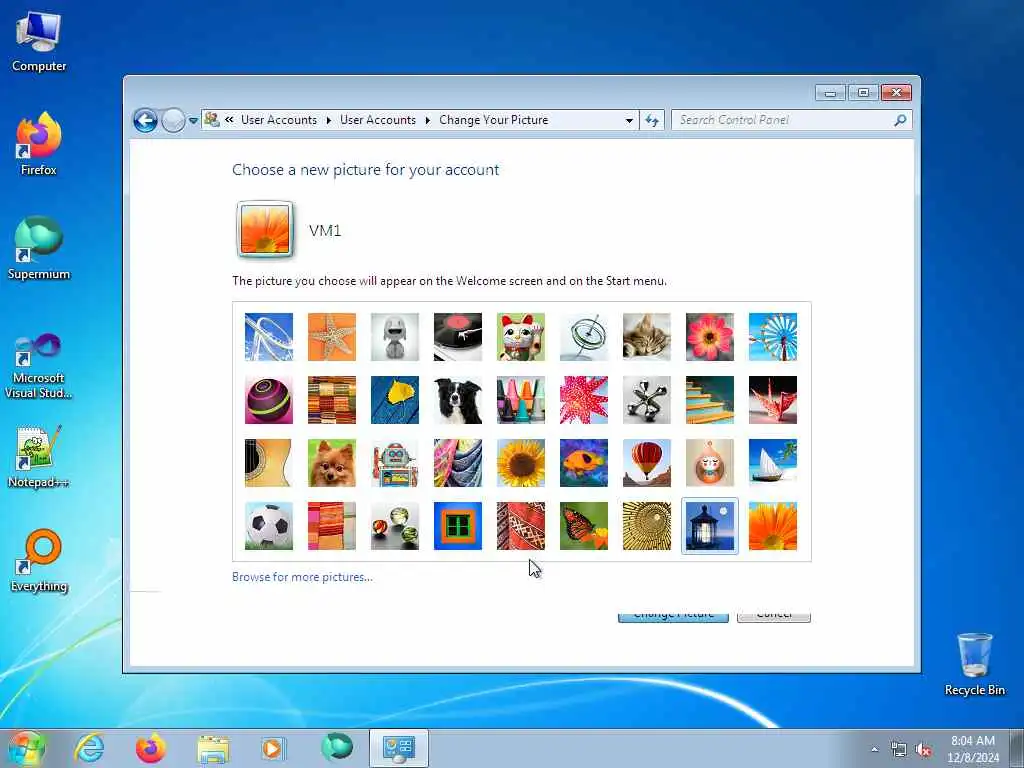Open the first User Accounts breadcrumb
The height and width of the screenshot is (768, 1024).
click(x=279, y=120)
